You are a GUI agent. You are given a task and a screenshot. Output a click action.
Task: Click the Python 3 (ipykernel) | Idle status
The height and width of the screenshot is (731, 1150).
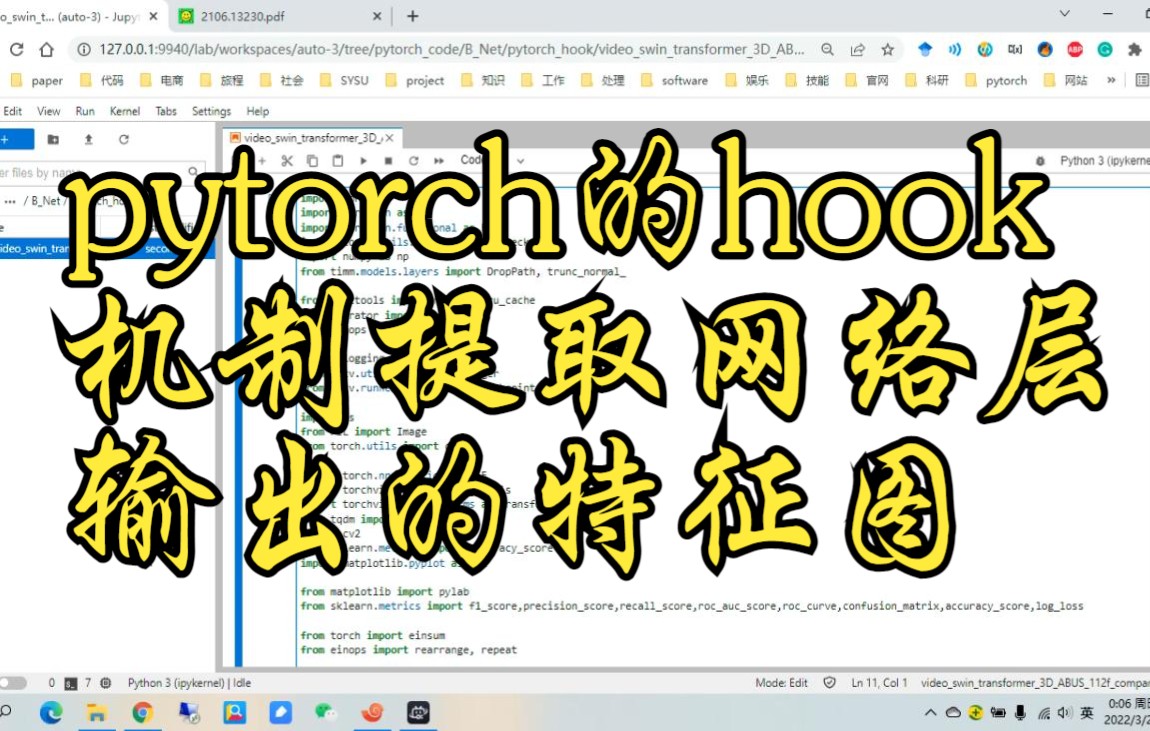click(x=189, y=683)
